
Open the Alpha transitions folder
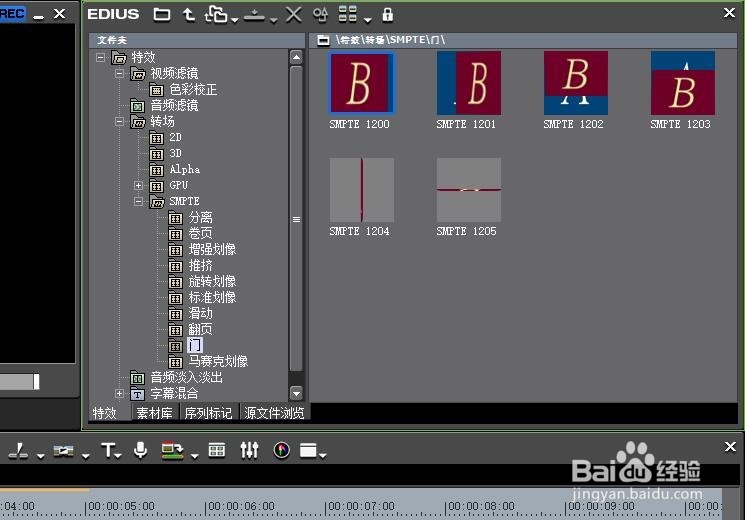tap(184, 169)
